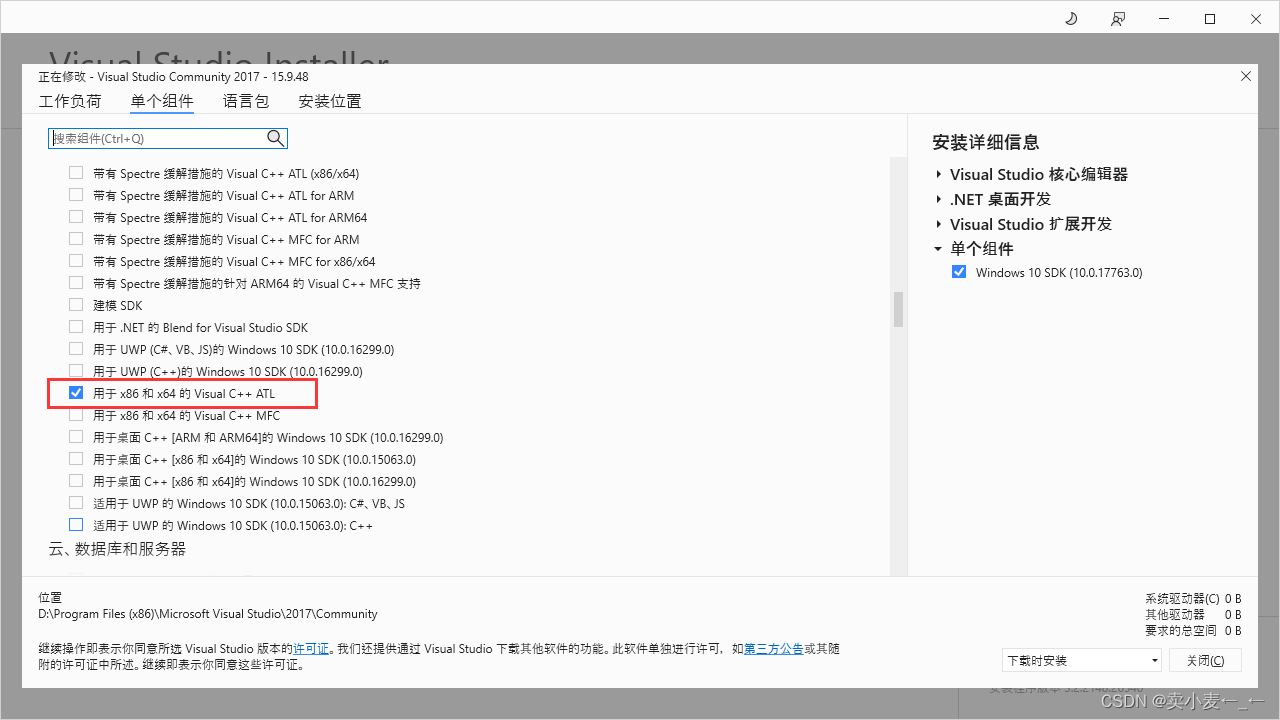Check Spectre Visual C++ MFC for x86/x64

coord(76,261)
